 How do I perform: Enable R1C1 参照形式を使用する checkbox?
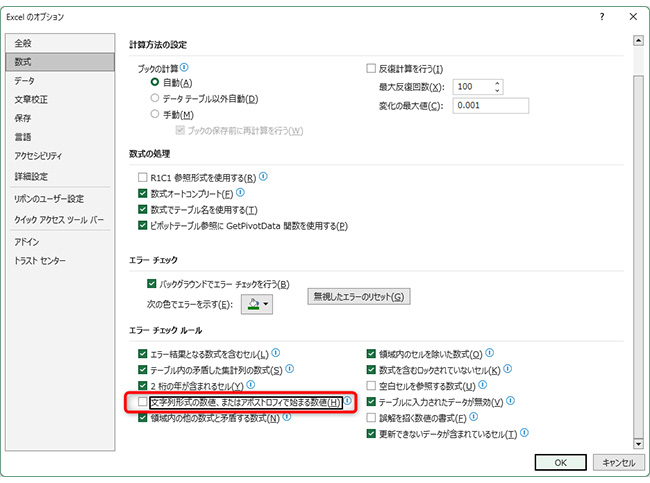click(143, 177)
